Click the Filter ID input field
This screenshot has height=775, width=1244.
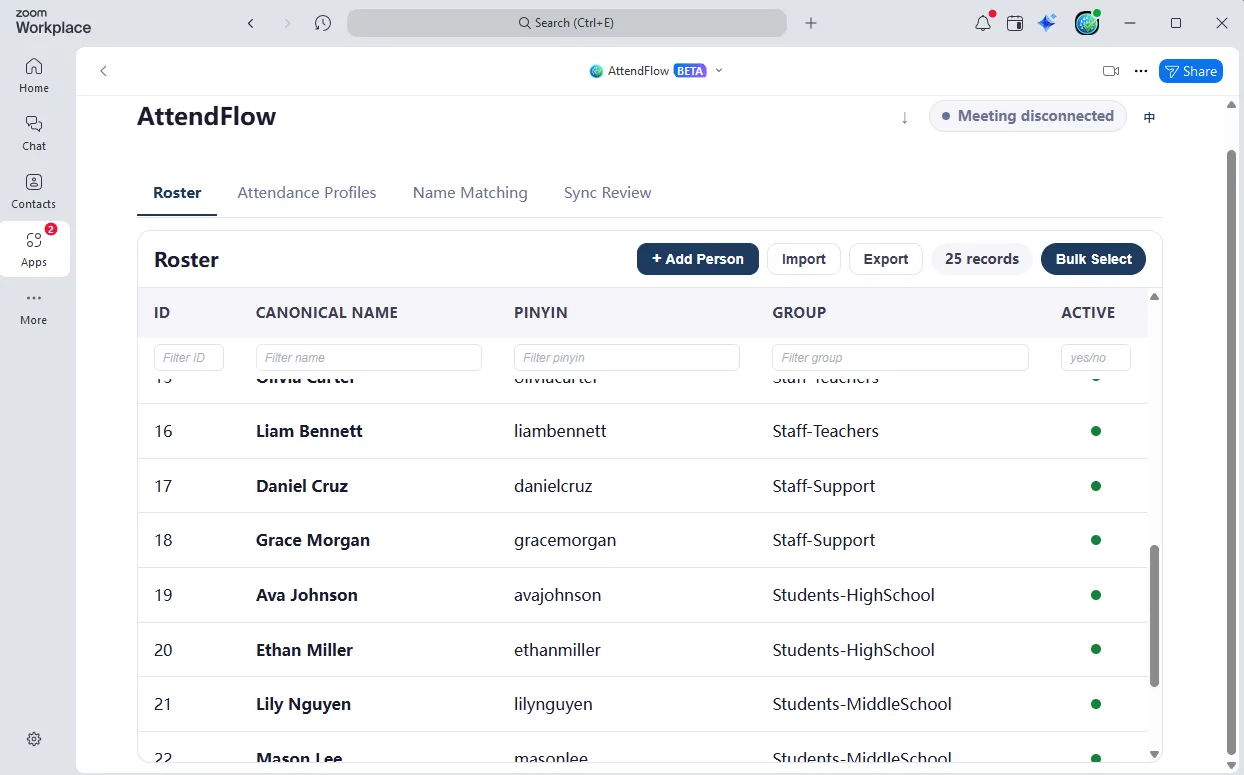(x=189, y=358)
